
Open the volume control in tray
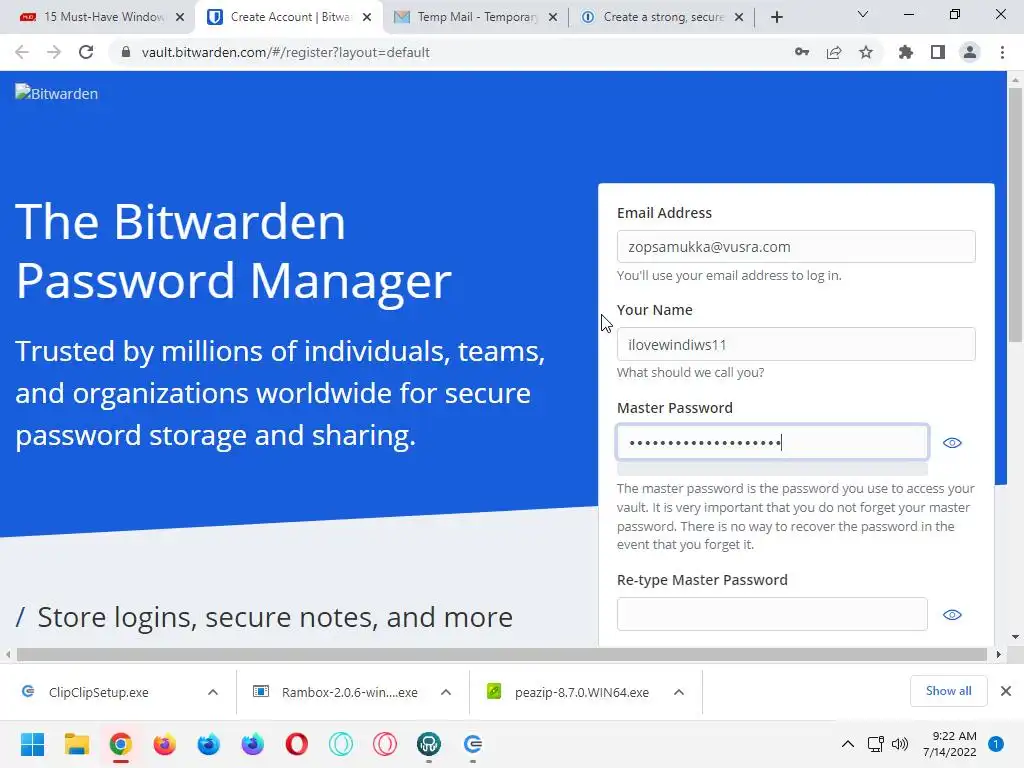899,744
